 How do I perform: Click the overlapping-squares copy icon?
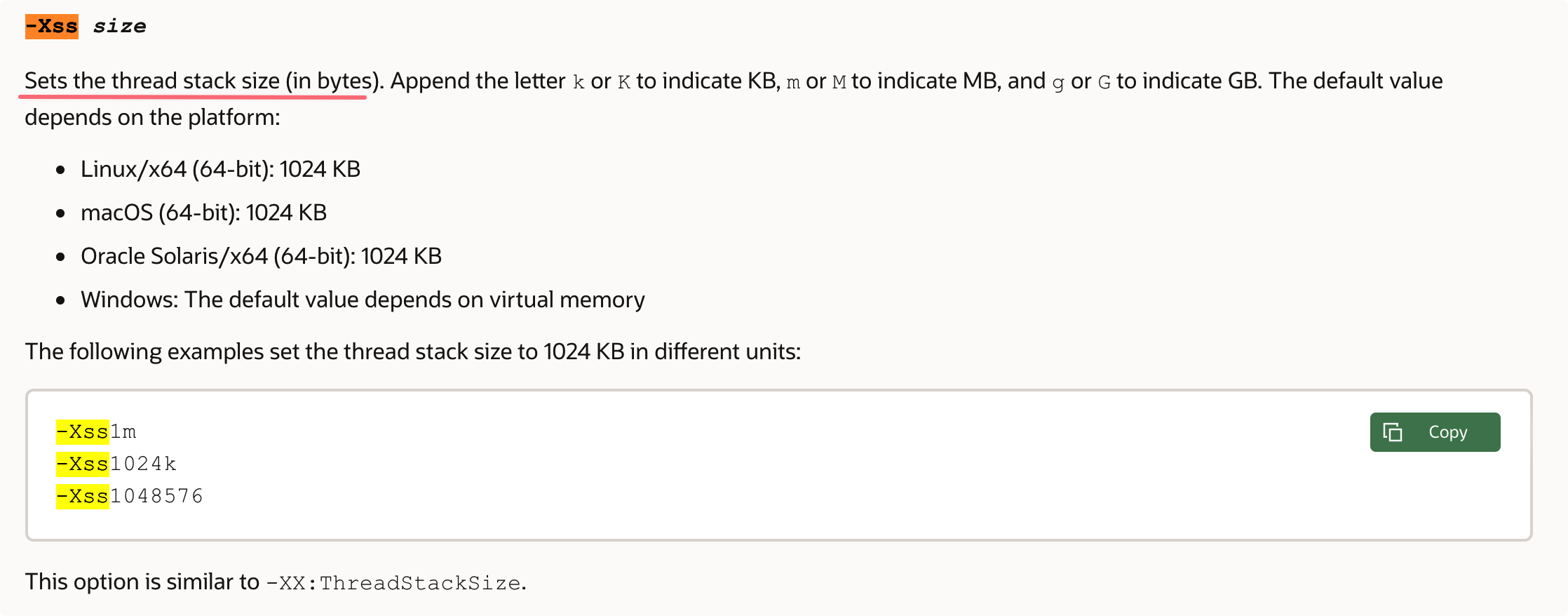click(1392, 432)
